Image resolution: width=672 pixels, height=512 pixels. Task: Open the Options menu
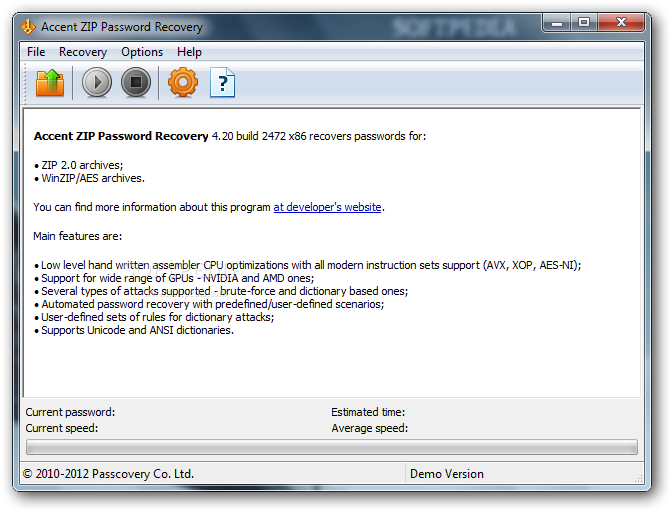(x=142, y=52)
